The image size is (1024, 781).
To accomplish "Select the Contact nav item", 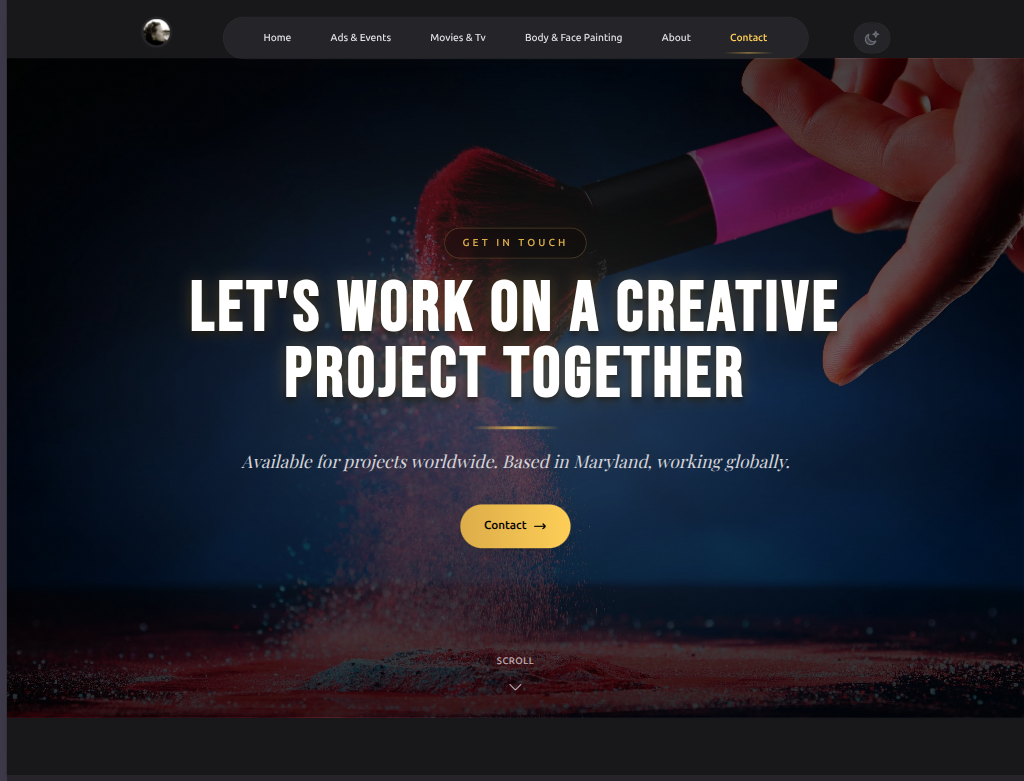I will [x=748, y=38].
